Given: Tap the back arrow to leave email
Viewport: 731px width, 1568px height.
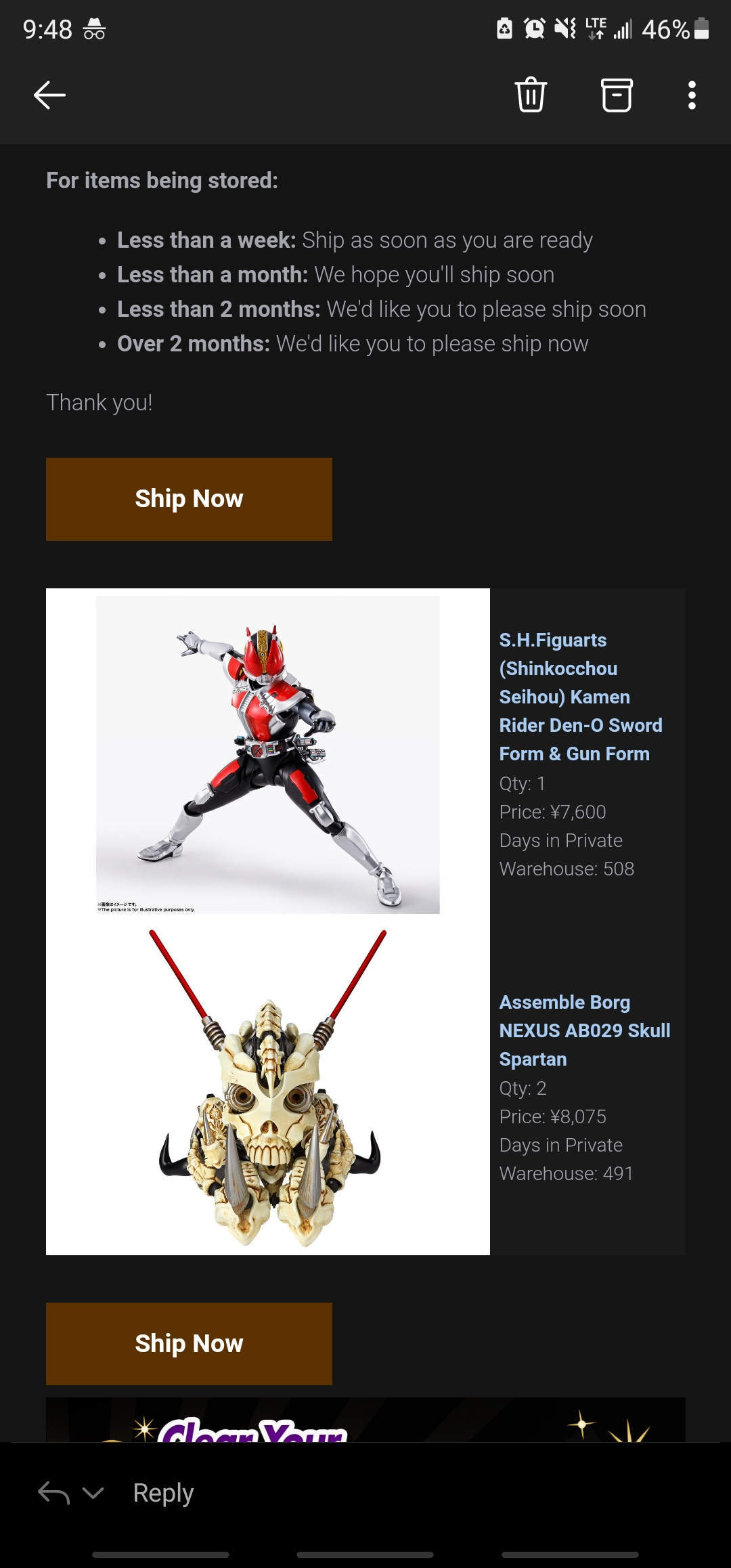Looking at the screenshot, I should 49,95.
